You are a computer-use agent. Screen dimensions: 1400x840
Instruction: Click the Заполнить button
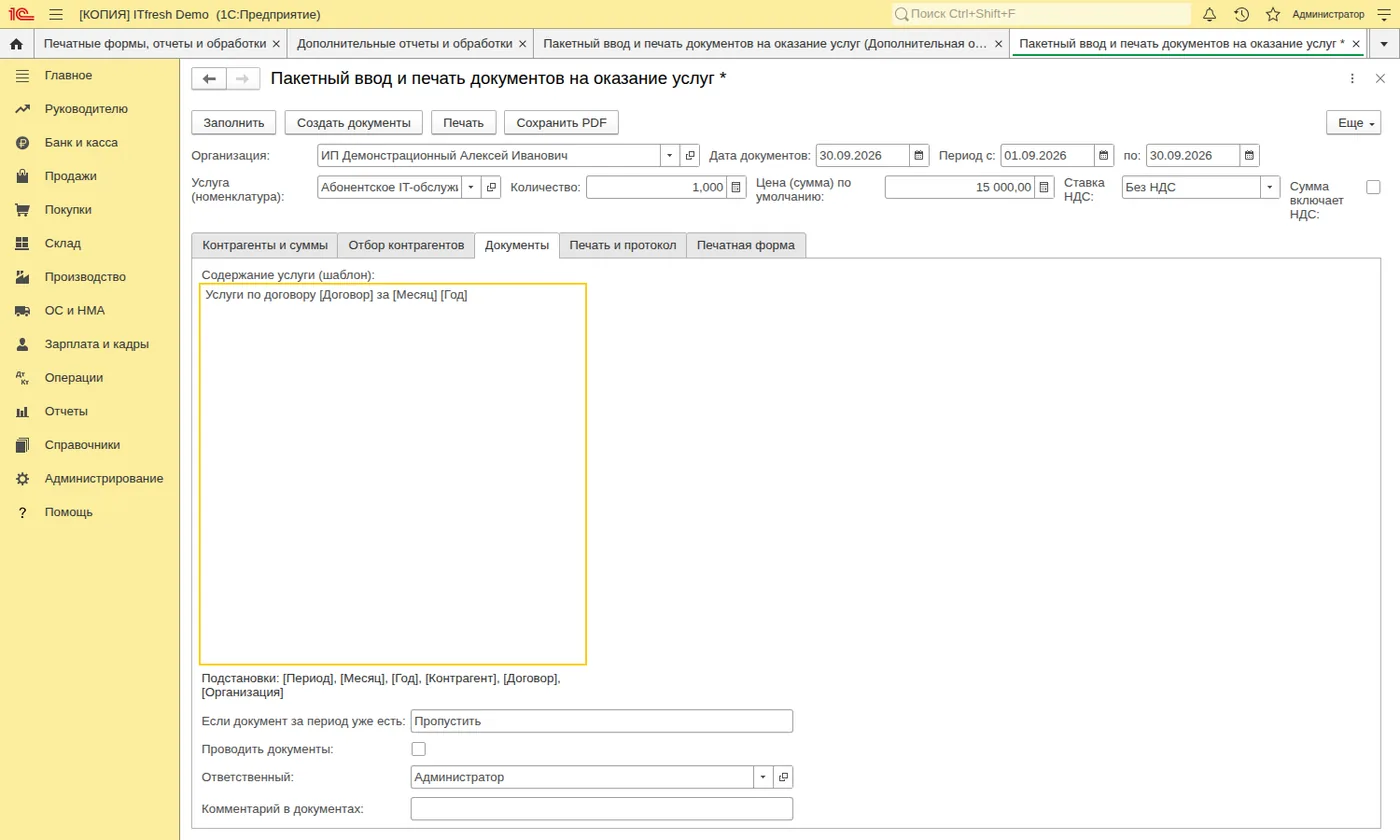click(234, 122)
